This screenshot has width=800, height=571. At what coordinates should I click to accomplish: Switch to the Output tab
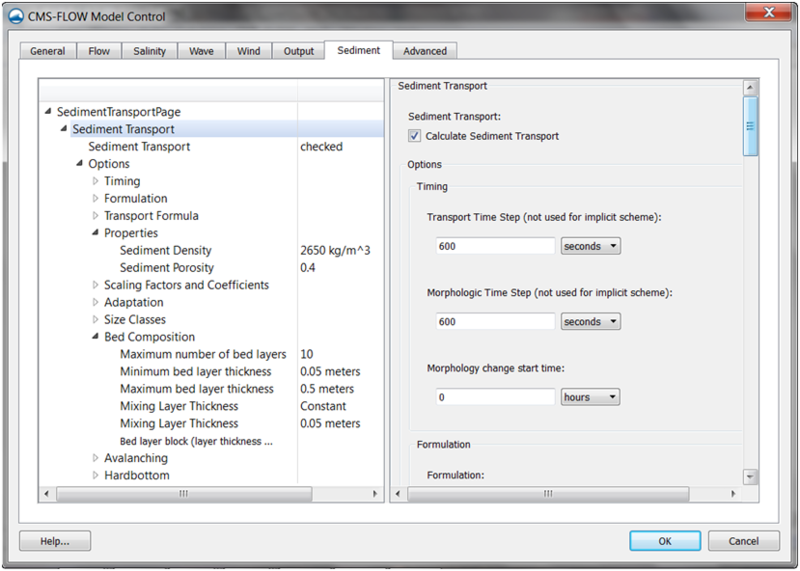[x=298, y=51]
